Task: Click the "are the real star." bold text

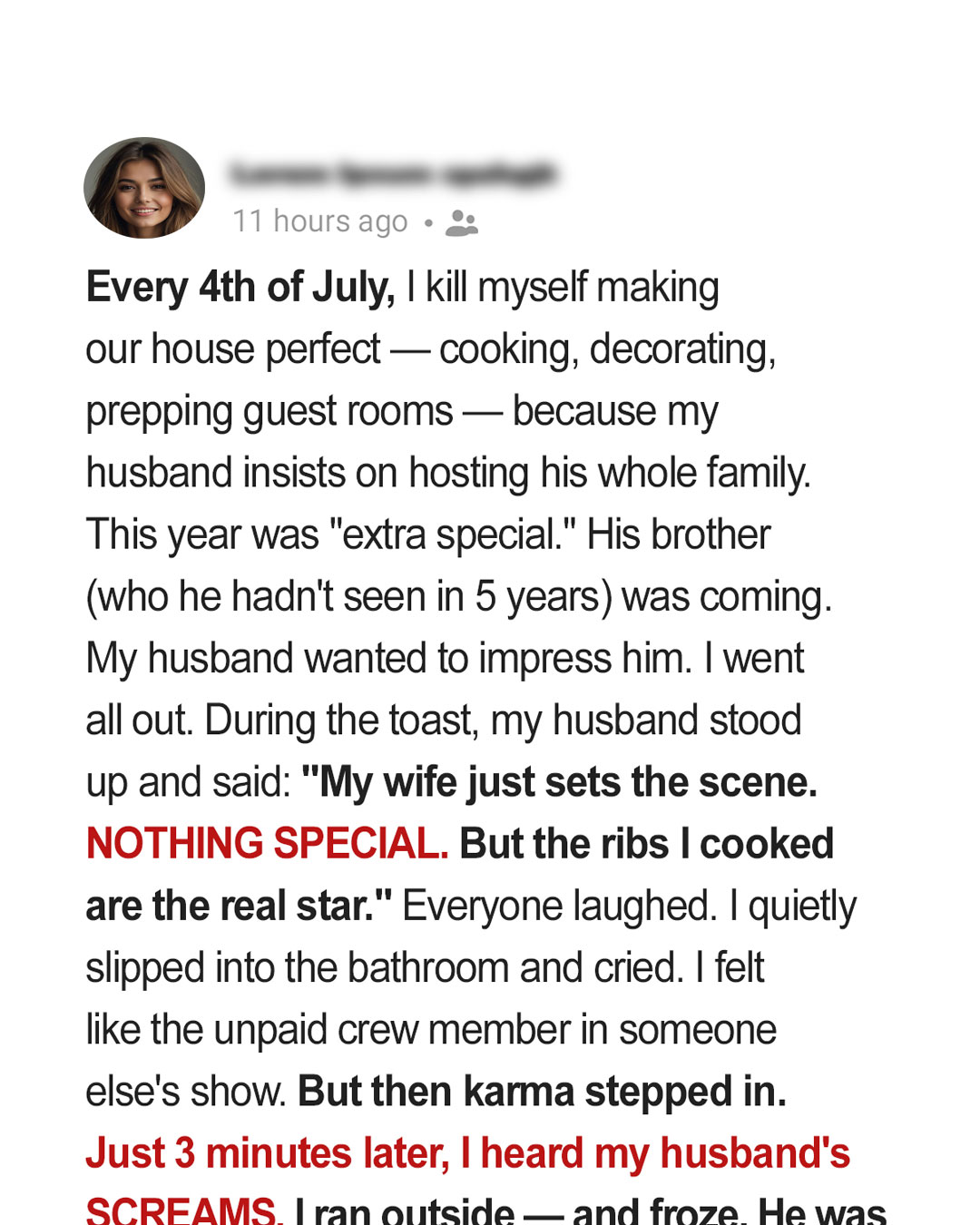Action: coord(240,906)
